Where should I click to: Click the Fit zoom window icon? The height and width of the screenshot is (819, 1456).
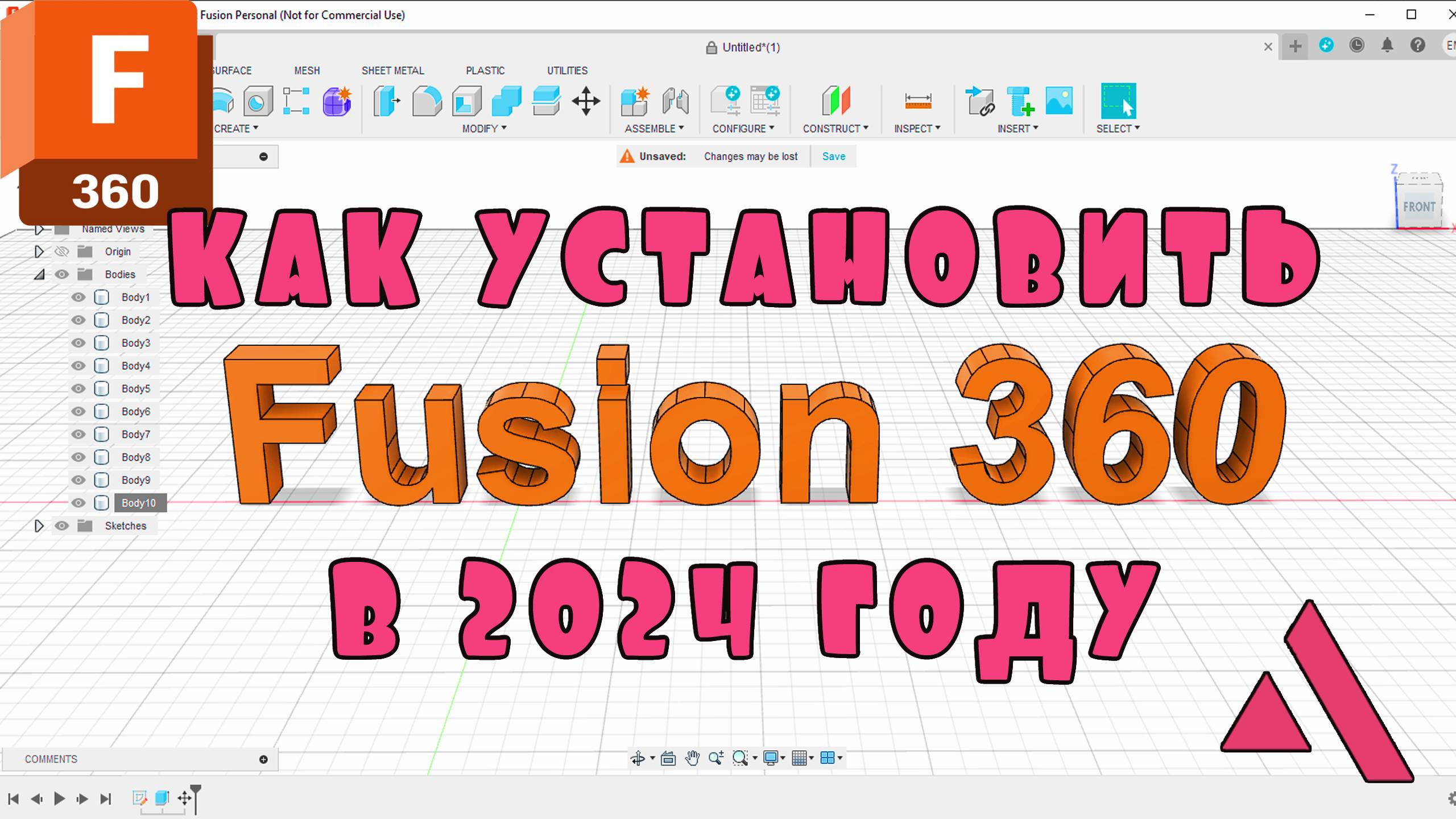pos(740,758)
